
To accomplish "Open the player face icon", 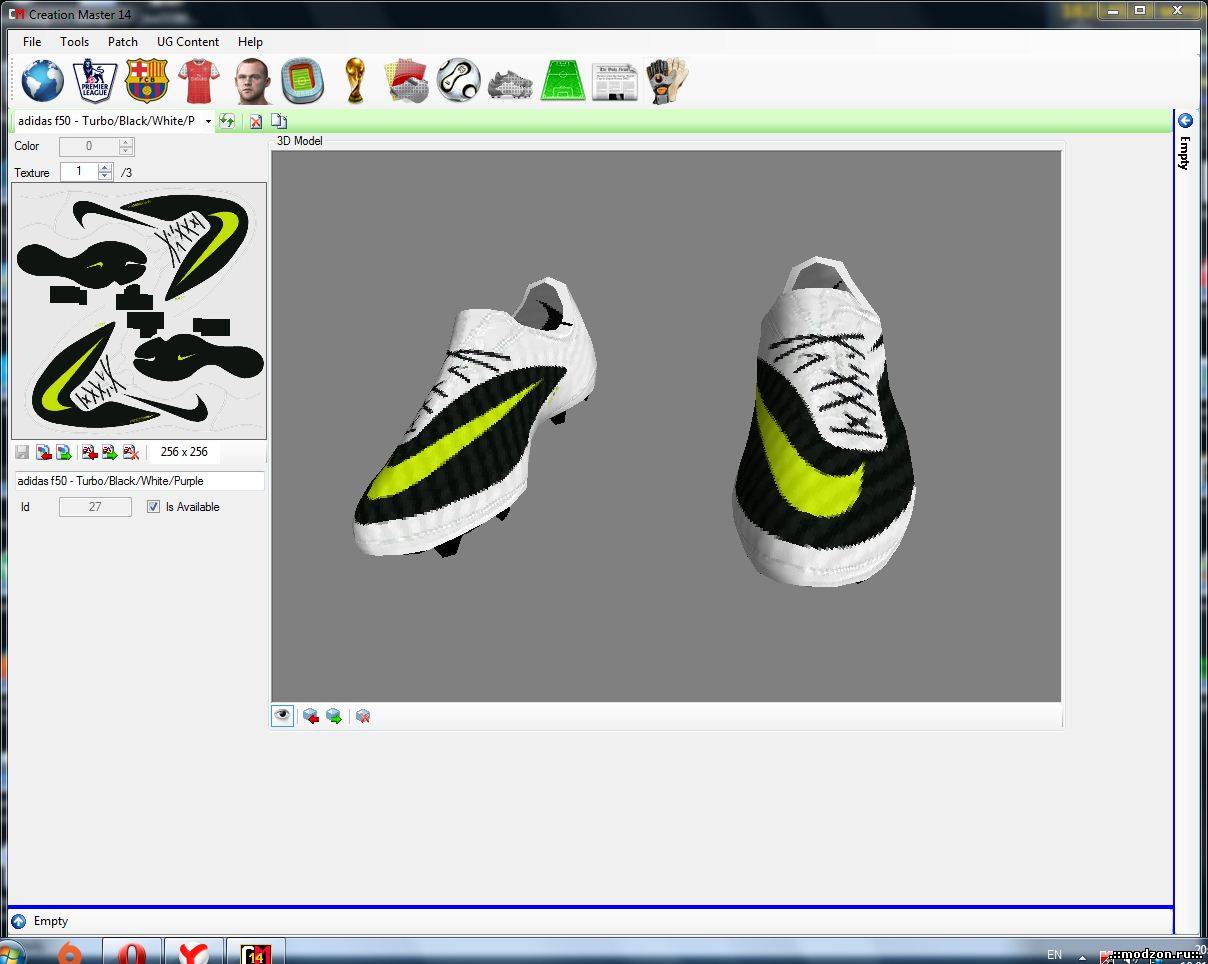I will click(x=251, y=81).
